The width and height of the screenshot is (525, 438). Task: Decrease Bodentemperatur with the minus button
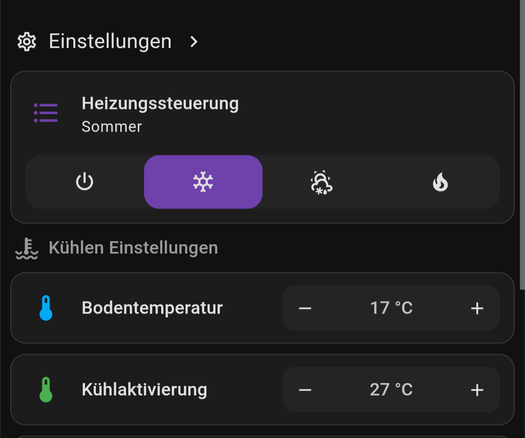coord(305,308)
